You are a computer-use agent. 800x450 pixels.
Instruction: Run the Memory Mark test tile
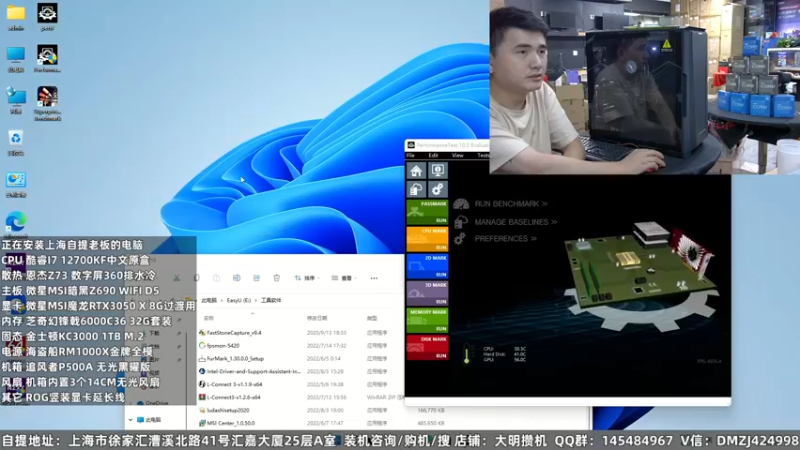click(x=428, y=320)
